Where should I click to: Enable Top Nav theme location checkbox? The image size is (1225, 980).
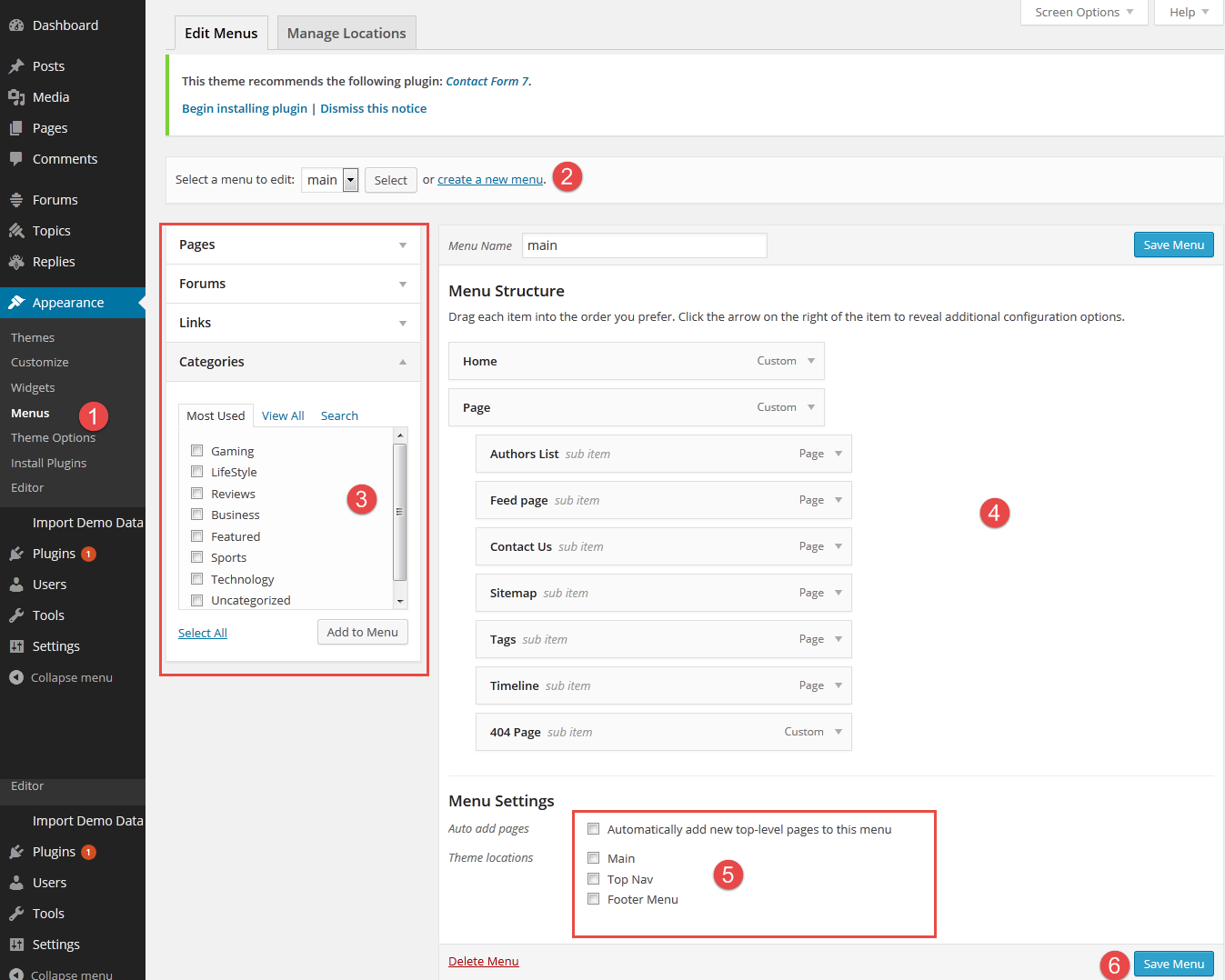[593, 879]
